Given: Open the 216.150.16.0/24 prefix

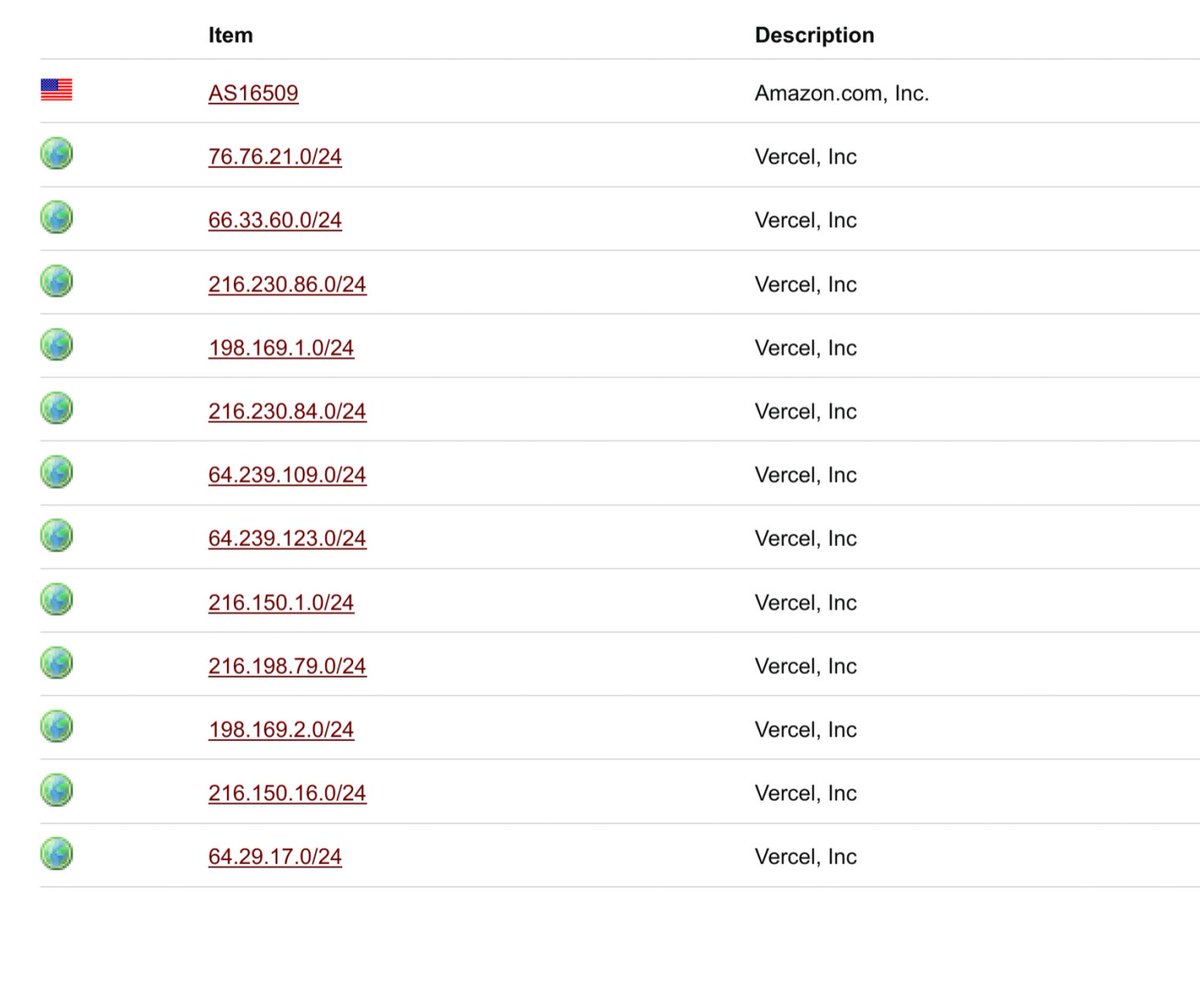Looking at the screenshot, I should tap(287, 793).
